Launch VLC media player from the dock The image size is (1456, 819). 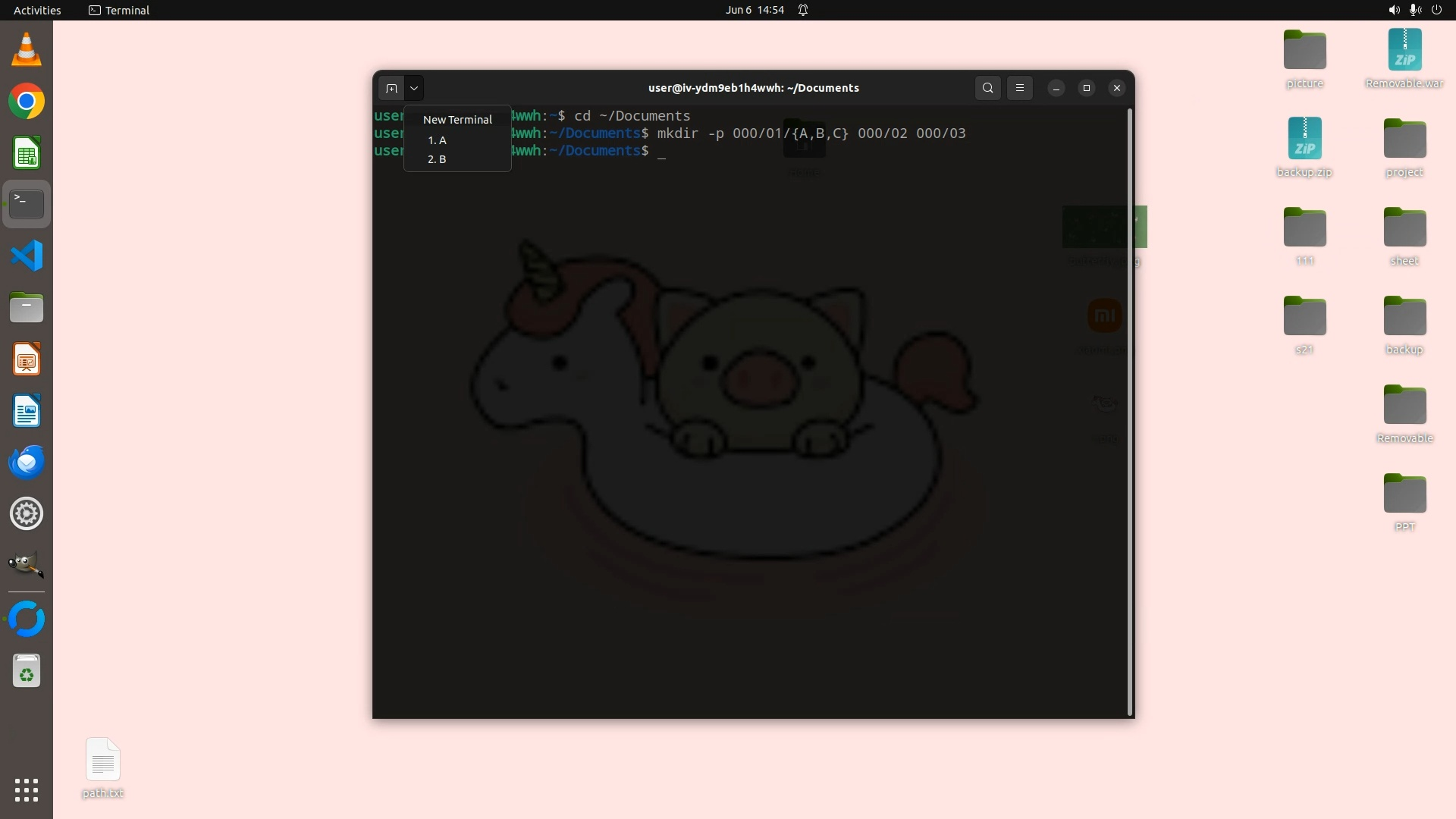pyautogui.click(x=27, y=50)
